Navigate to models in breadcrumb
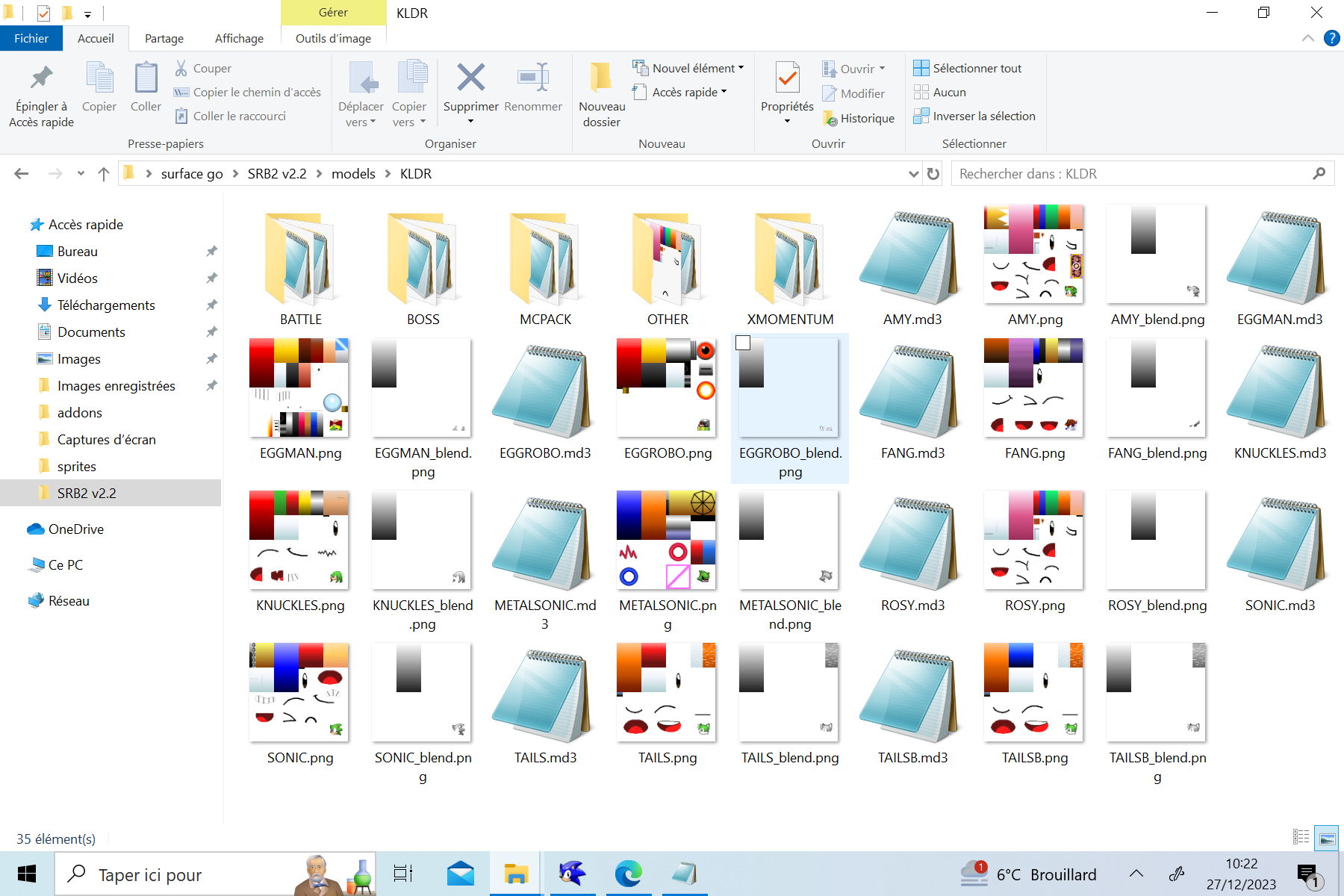 click(x=353, y=174)
